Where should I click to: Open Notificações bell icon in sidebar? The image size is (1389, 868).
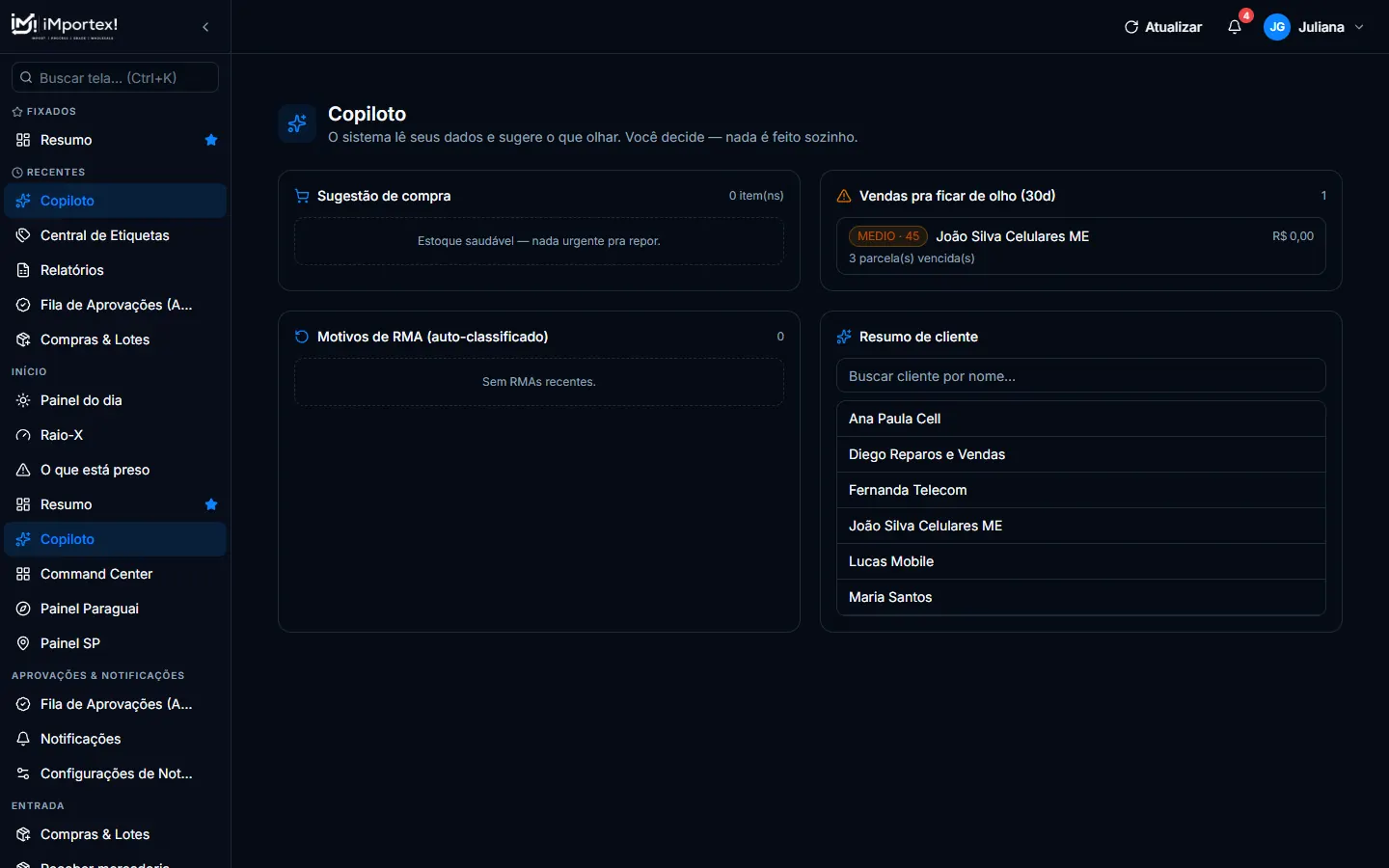23,739
